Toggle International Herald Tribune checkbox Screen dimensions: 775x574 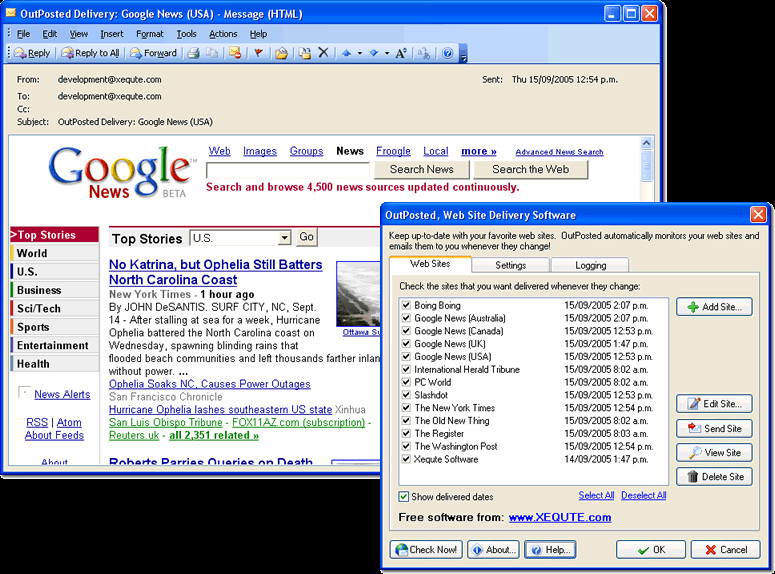click(x=406, y=369)
